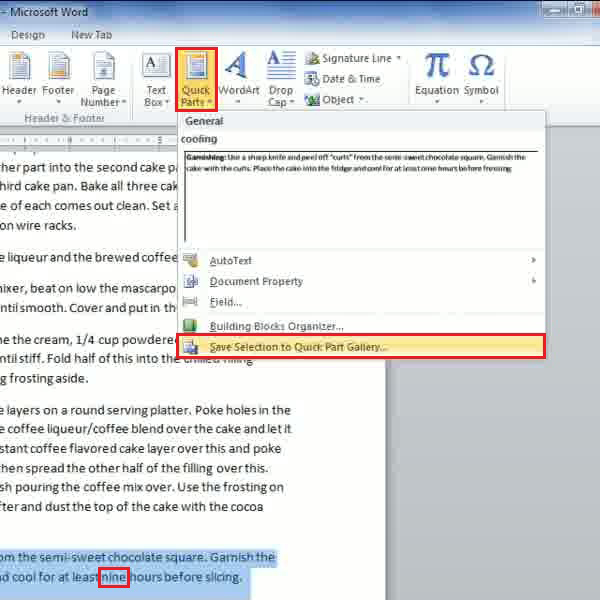Expand the Object dropdown arrow
This screenshot has height=600, width=600.
361,100
